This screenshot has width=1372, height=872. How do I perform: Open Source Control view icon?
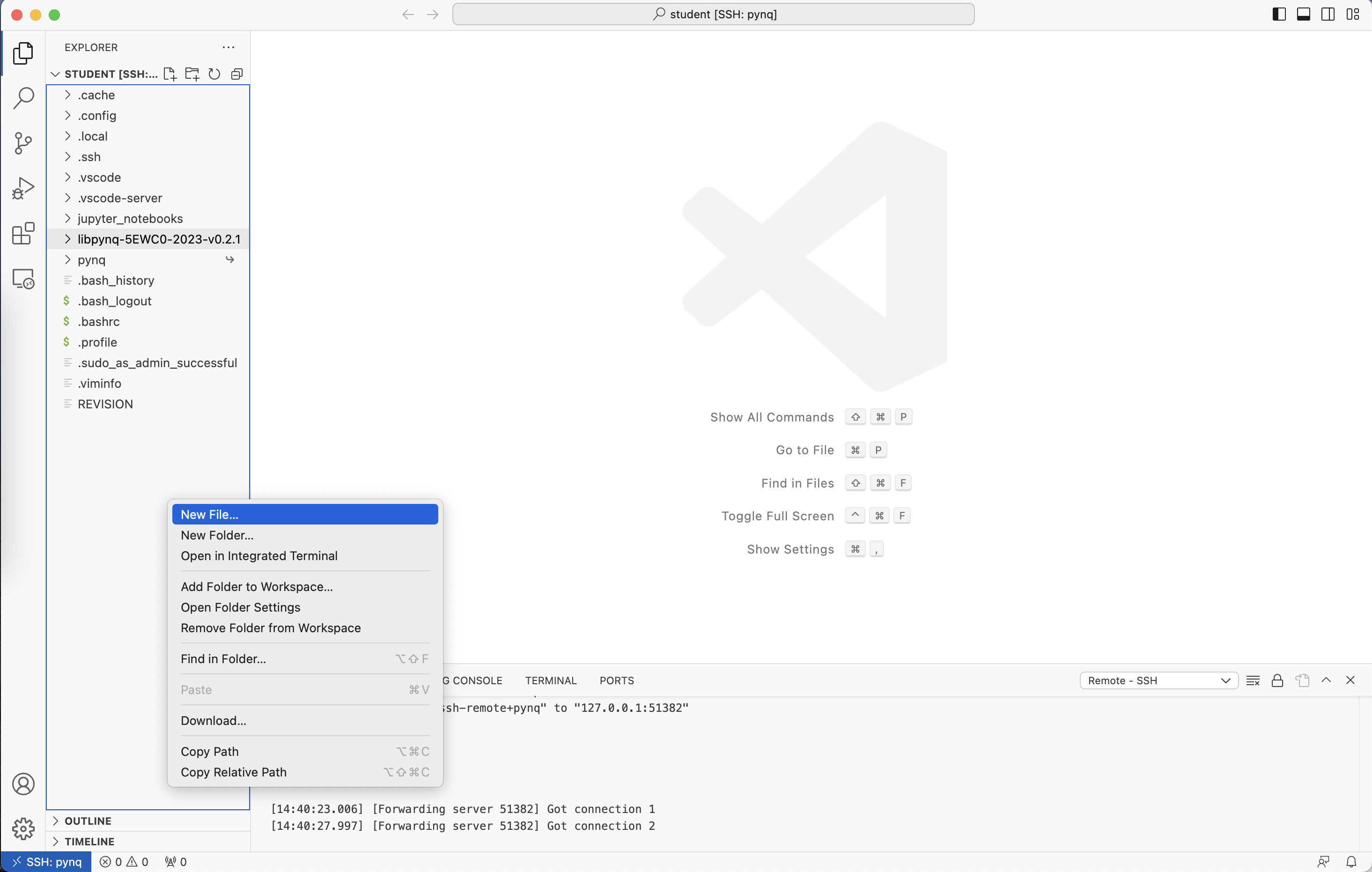(23, 143)
